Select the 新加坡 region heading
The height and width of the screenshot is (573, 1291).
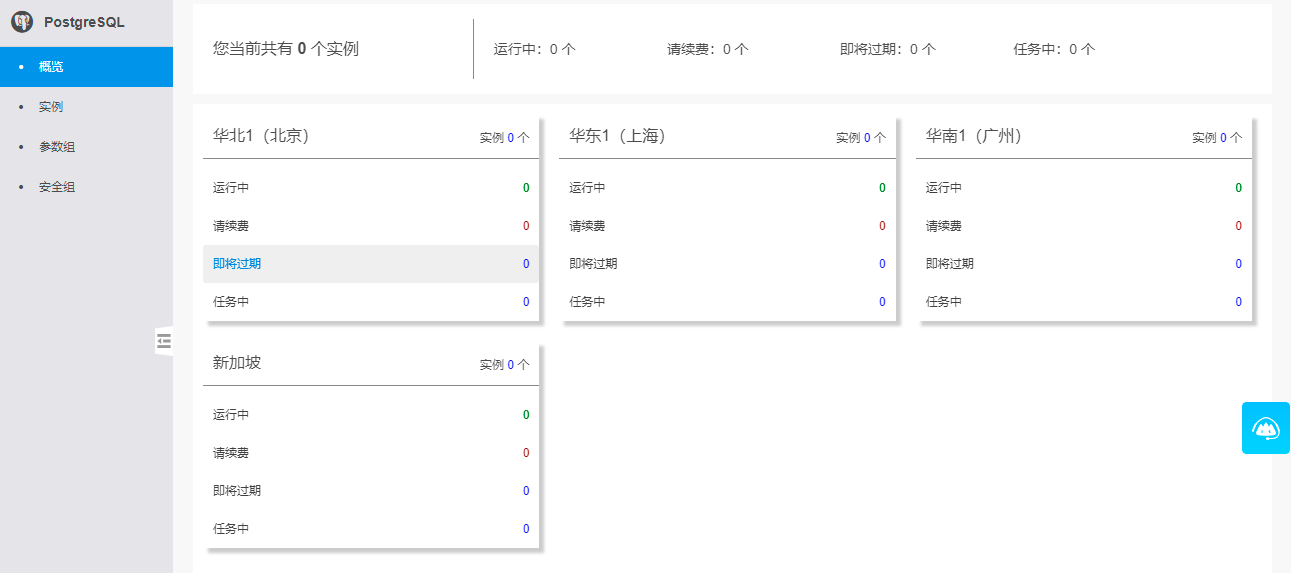237,363
